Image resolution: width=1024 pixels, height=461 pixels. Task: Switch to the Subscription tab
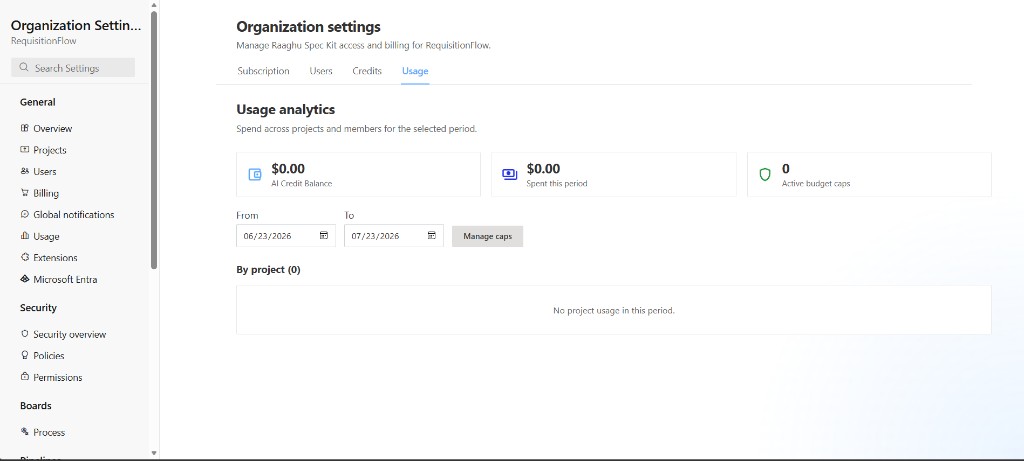[263, 71]
